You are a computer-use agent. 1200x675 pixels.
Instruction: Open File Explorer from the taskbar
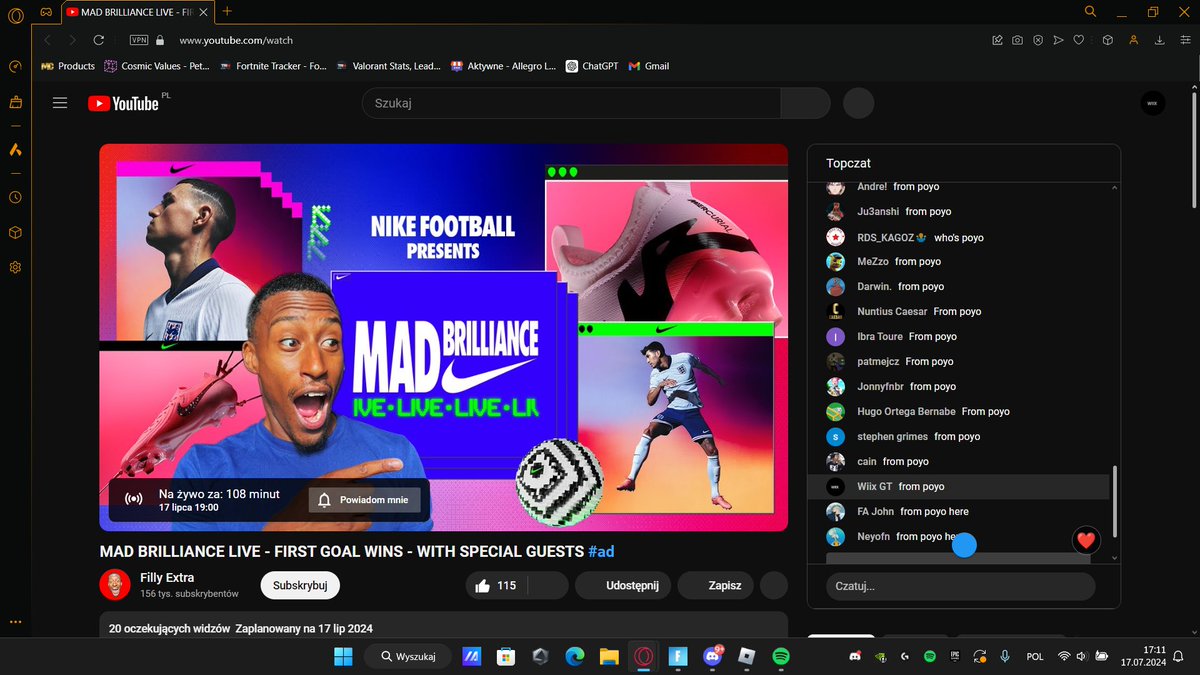tap(609, 656)
